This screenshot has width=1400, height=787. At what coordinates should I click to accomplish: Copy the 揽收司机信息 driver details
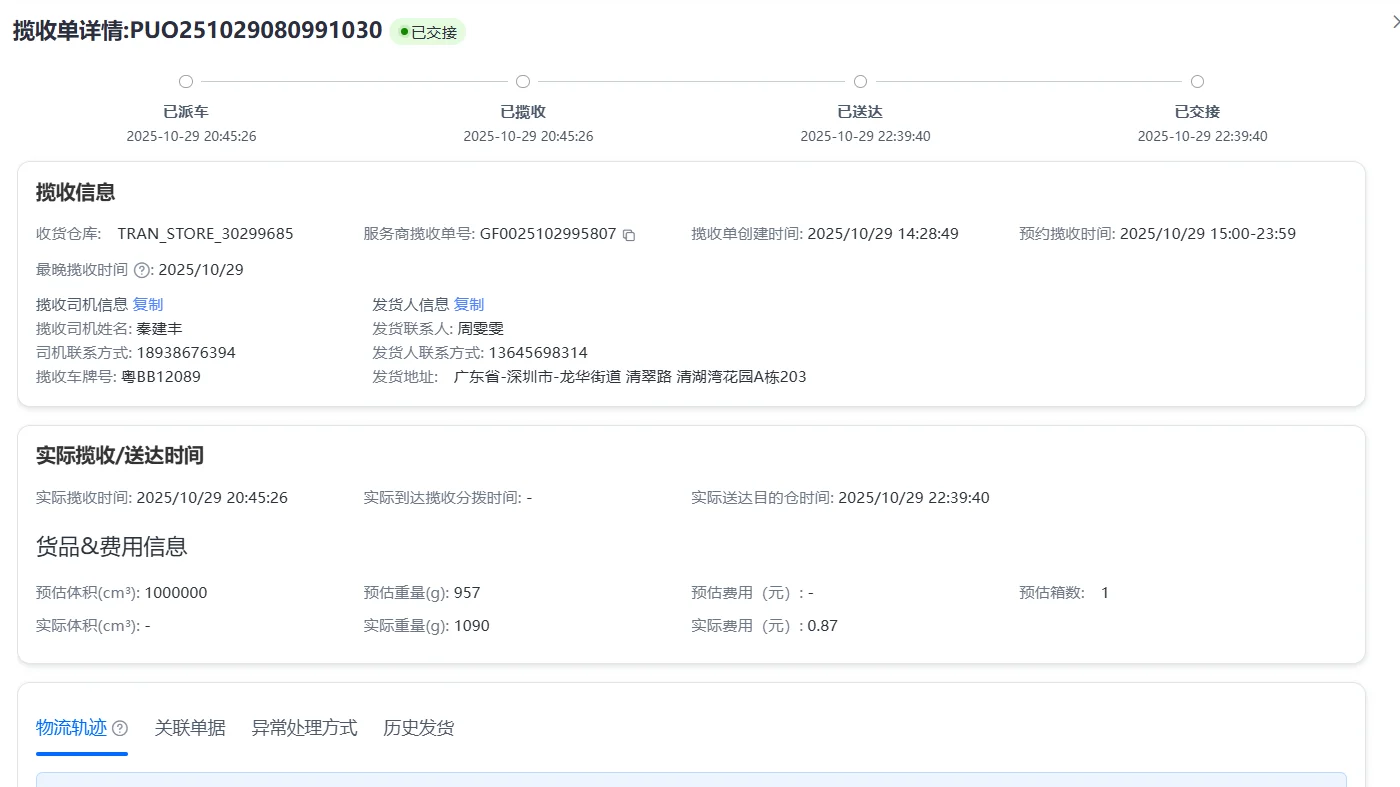pyautogui.click(x=148, y=305)
